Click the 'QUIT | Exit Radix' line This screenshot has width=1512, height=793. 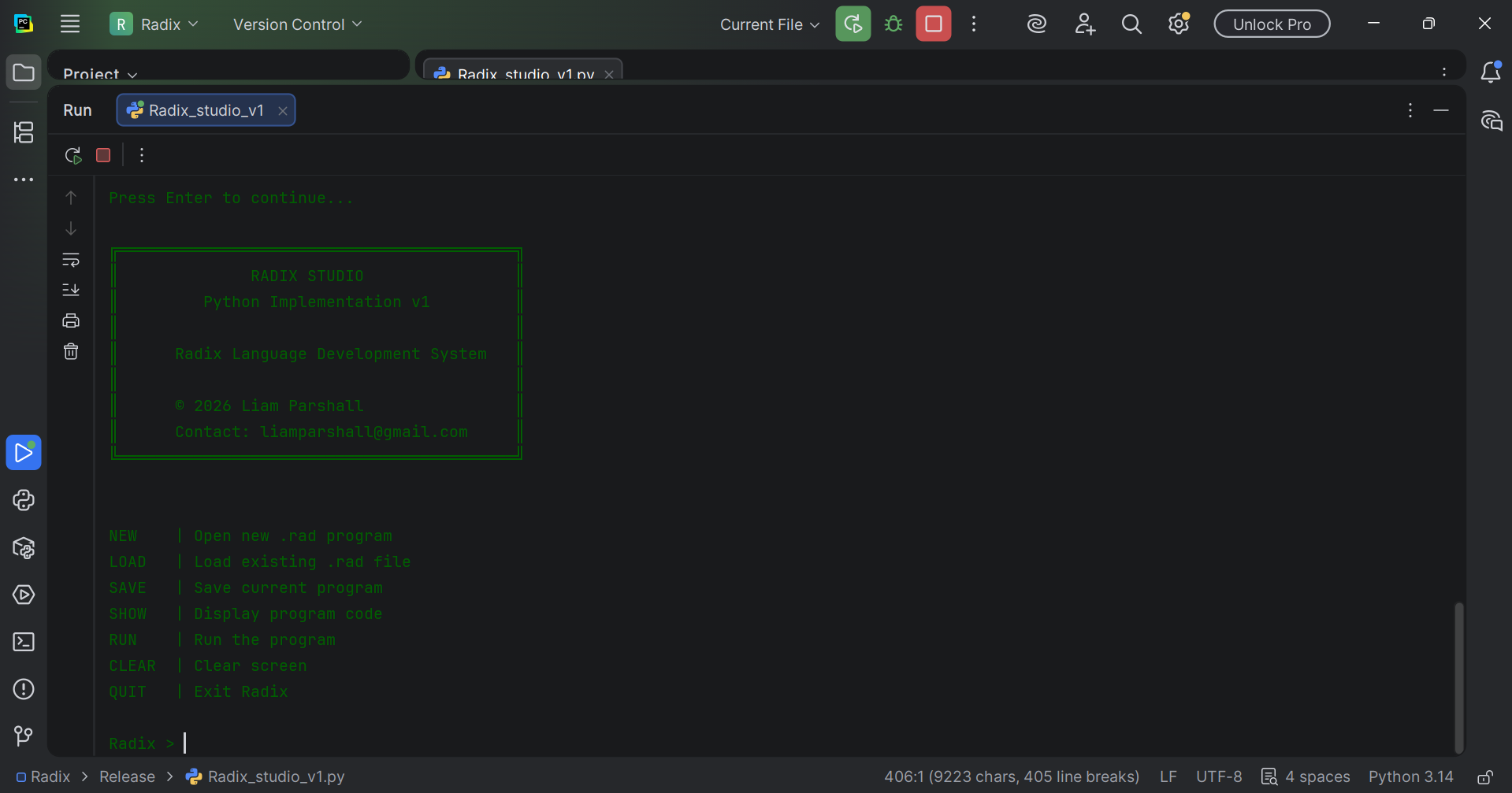tap(199, 691)
